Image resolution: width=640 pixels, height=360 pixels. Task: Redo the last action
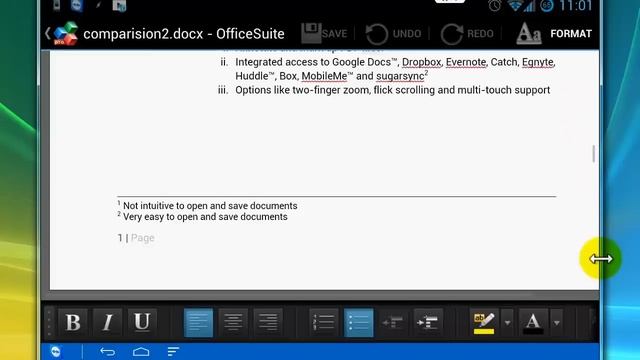coord(467,34)
